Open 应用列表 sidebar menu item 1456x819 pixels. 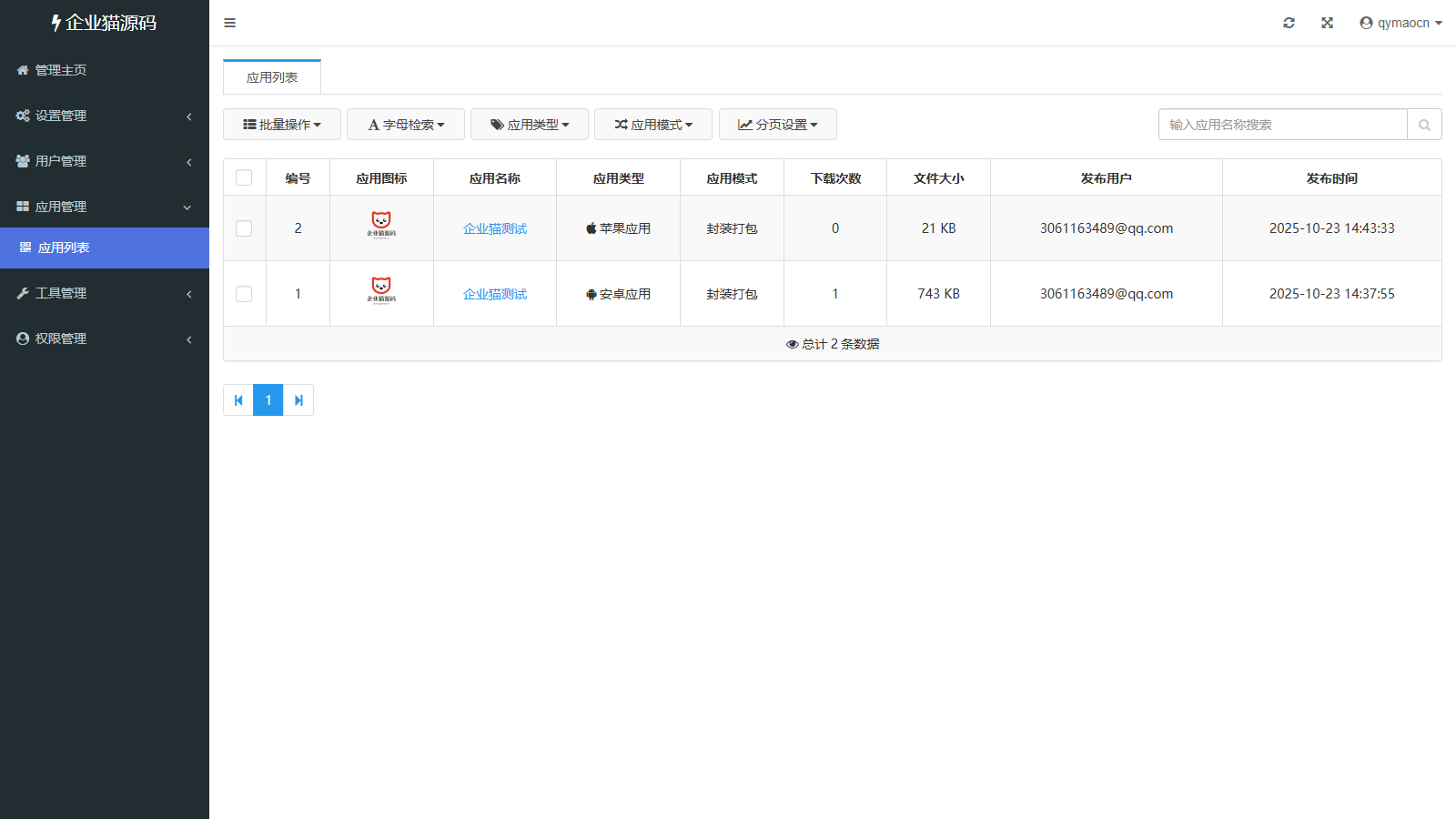[64, 248]
